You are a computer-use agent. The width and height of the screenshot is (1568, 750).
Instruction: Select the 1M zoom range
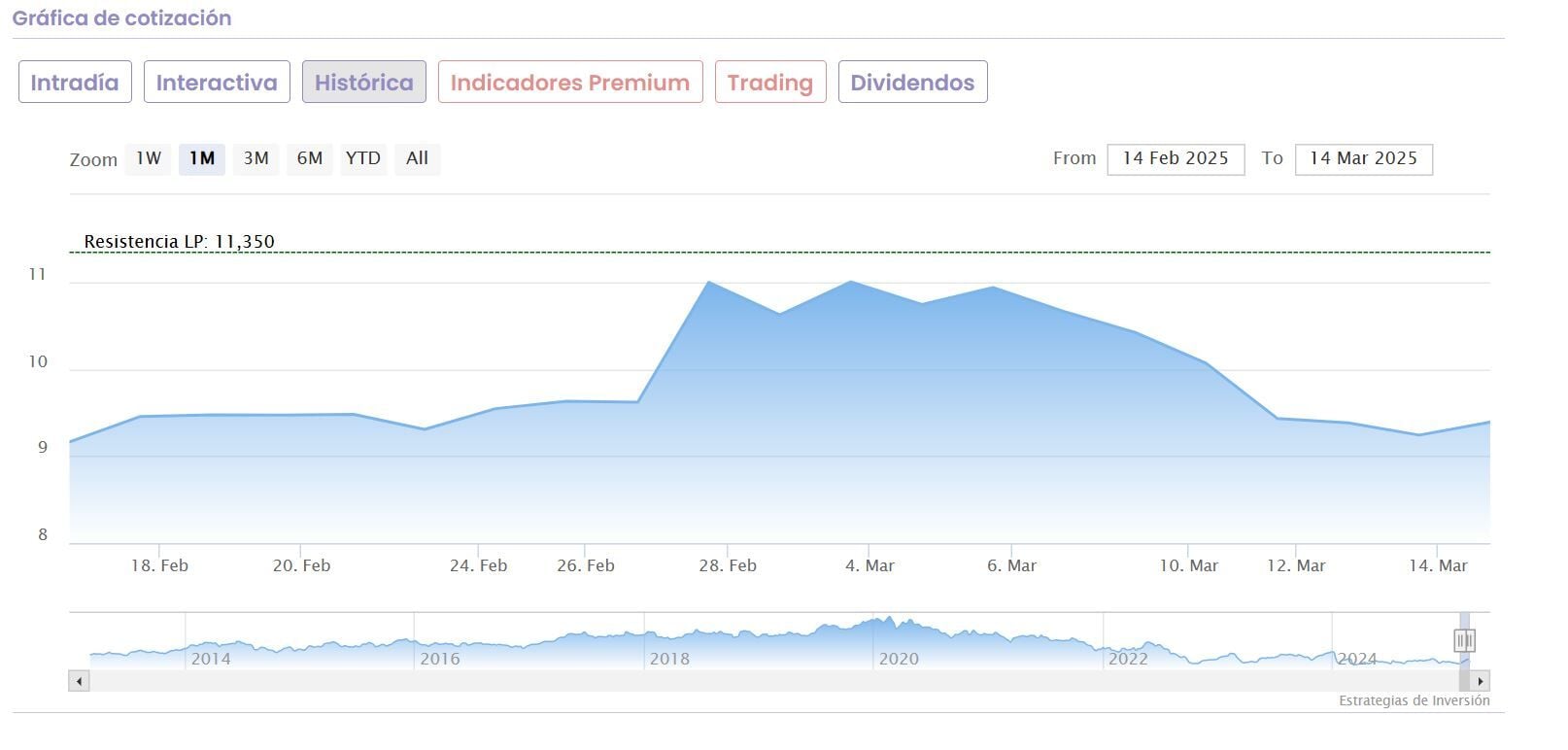[202, 158]
